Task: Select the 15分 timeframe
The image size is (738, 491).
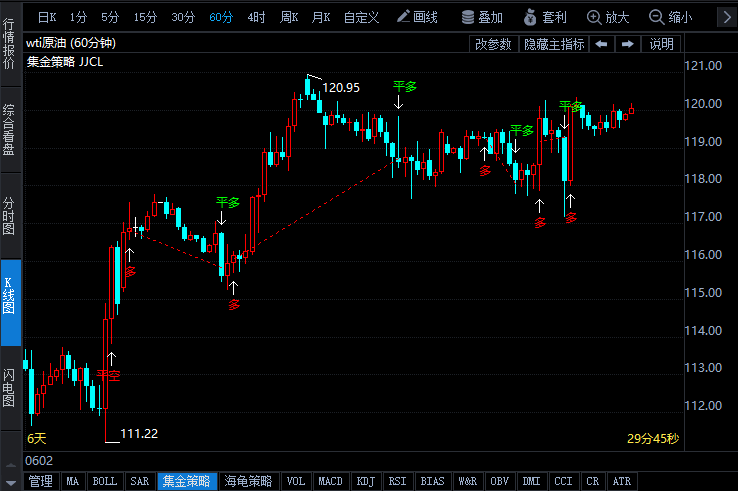Action: click(145, 17)
